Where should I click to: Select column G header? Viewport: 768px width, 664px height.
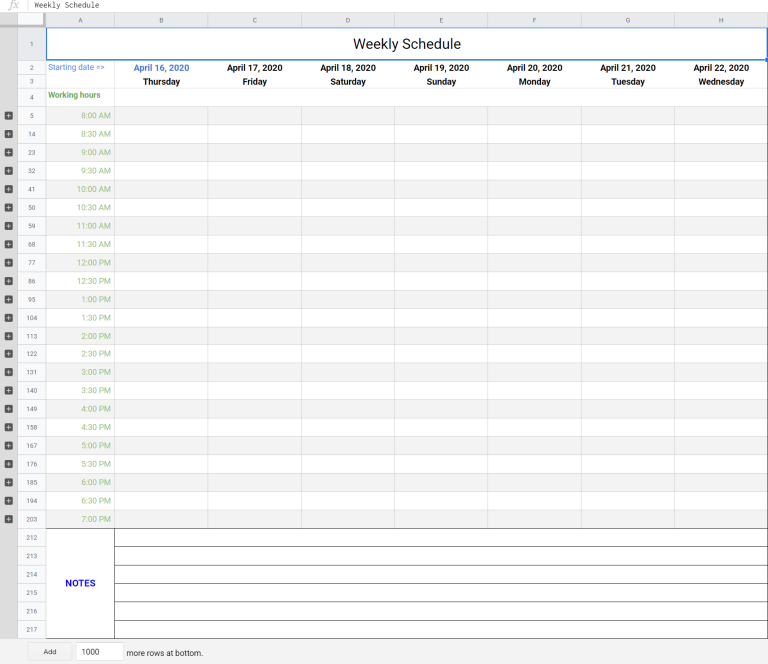[628, 20]
